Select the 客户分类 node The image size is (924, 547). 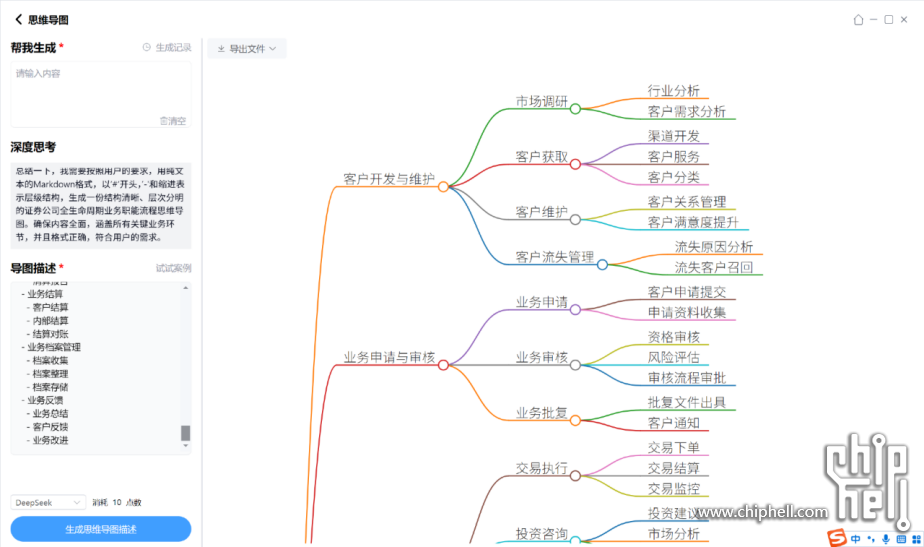674,177
